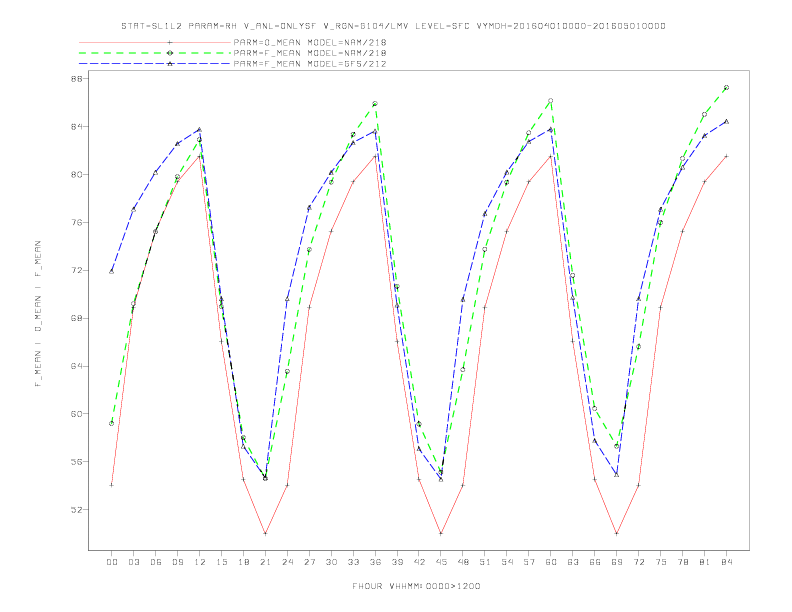
Task: Click y-axis tick label 72
Action: click(77, 271)
